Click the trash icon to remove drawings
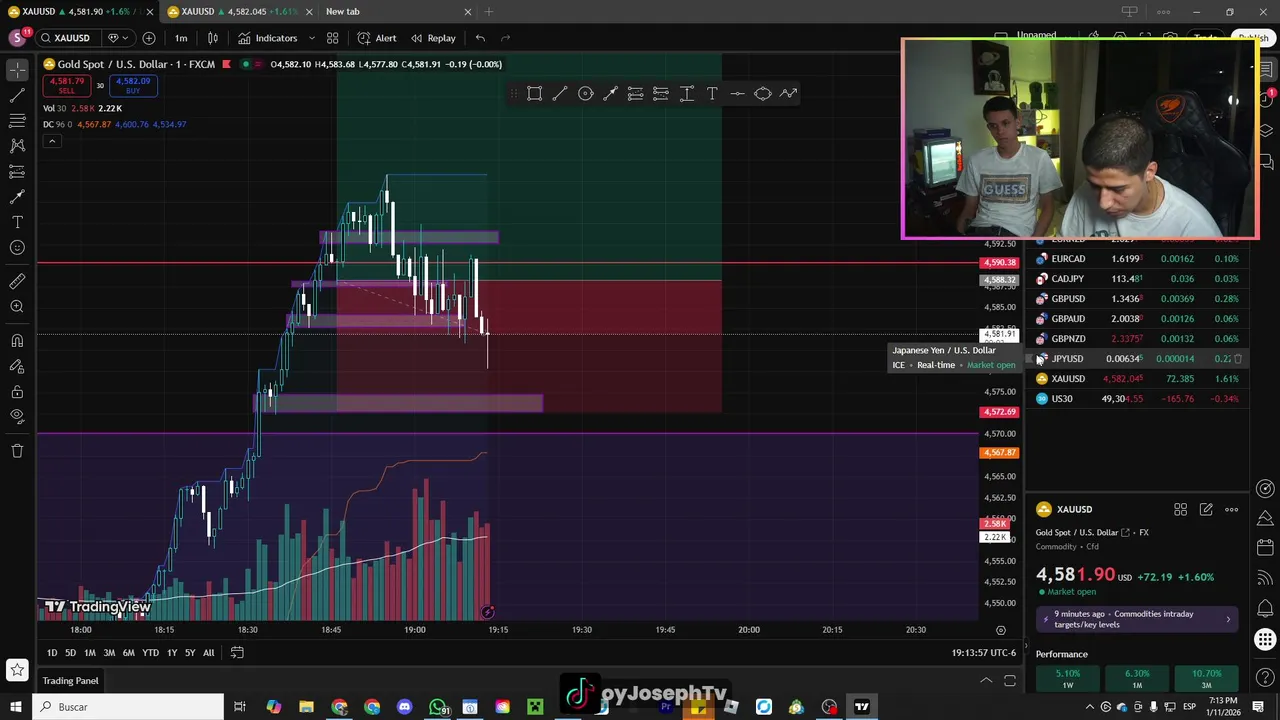The width and height of the screenshot is (1280, 720). [17, 451]
